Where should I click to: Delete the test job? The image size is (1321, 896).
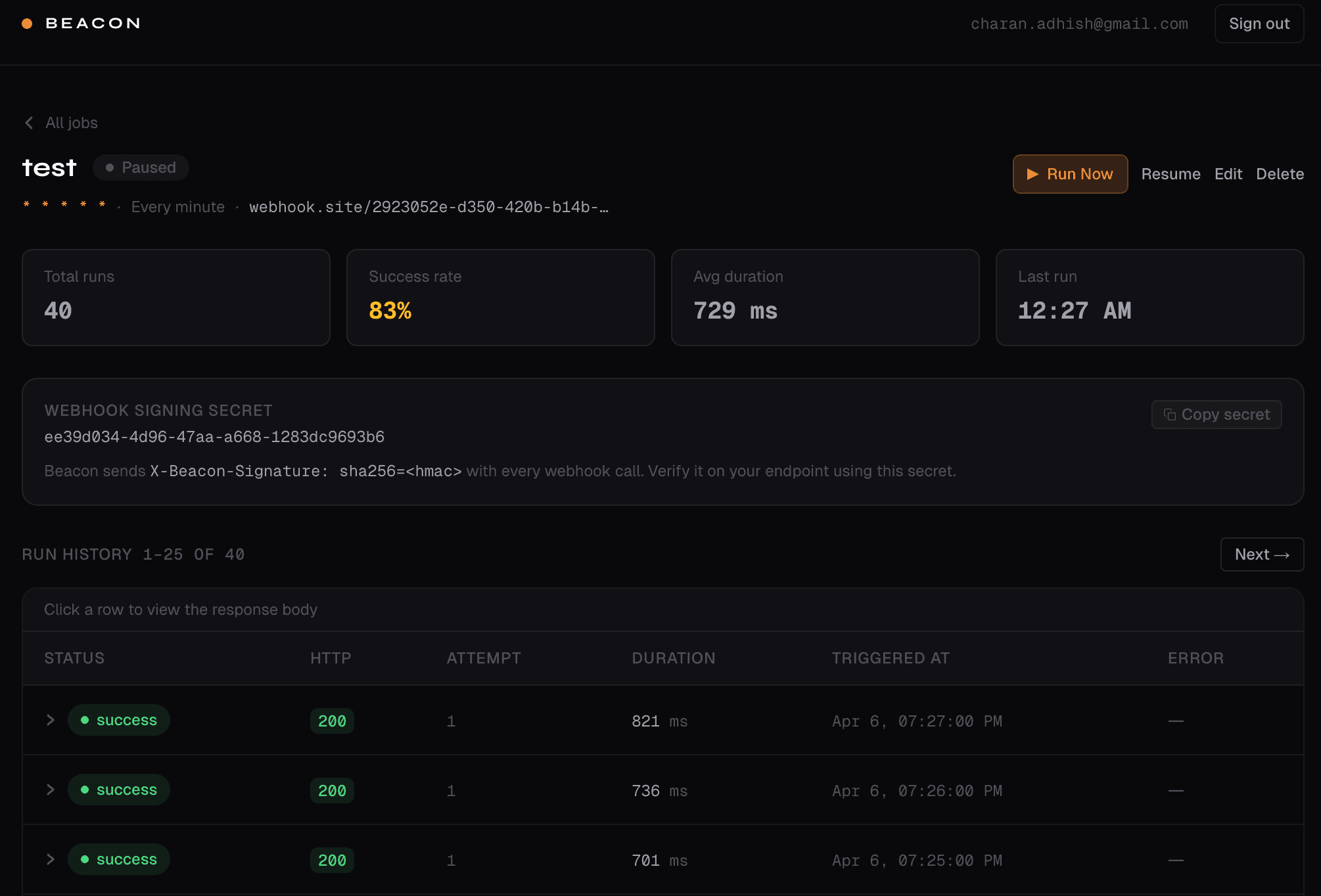[1280, 174]
